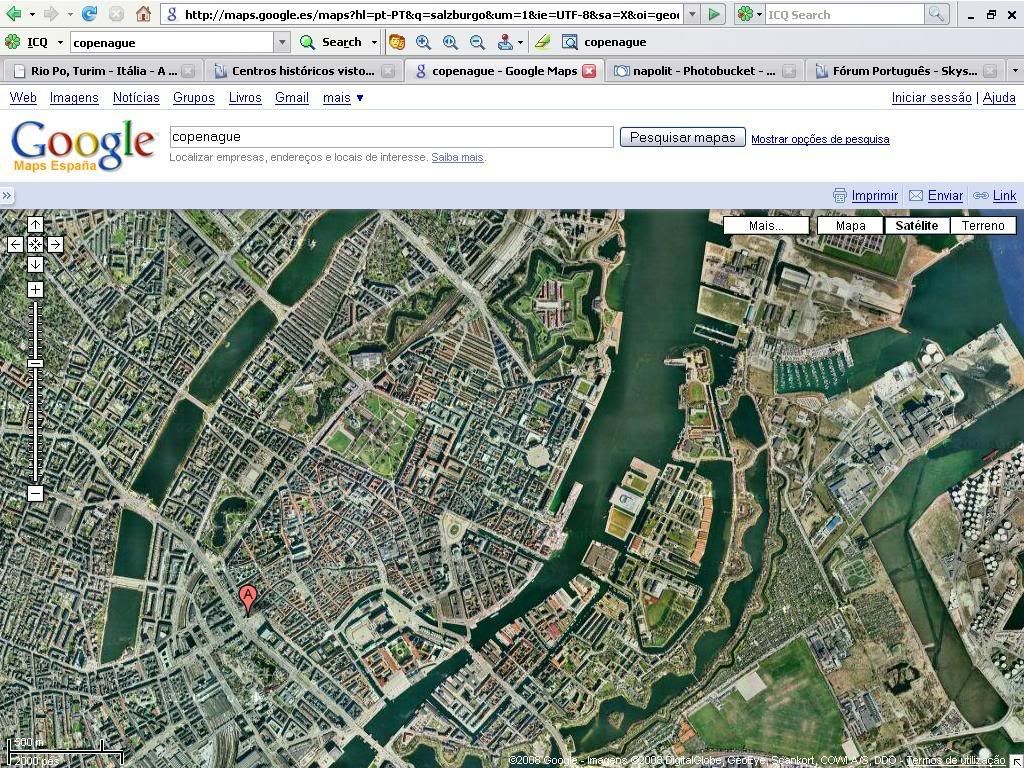Click the map zoom out minus button

[35, 494]
